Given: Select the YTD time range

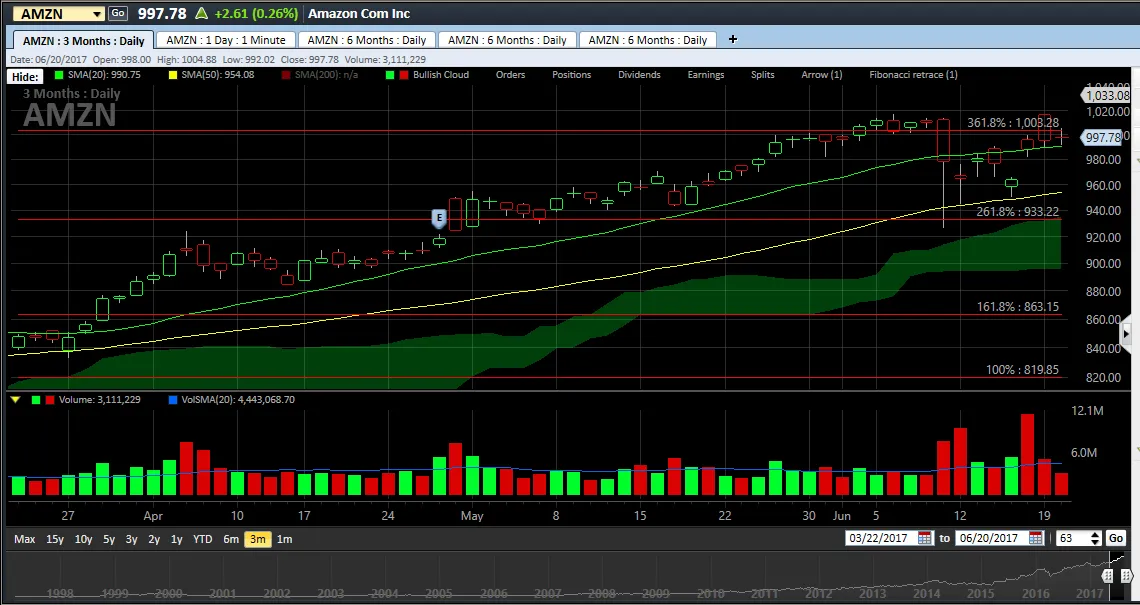Looking at the screenshot, I should 203,539.
